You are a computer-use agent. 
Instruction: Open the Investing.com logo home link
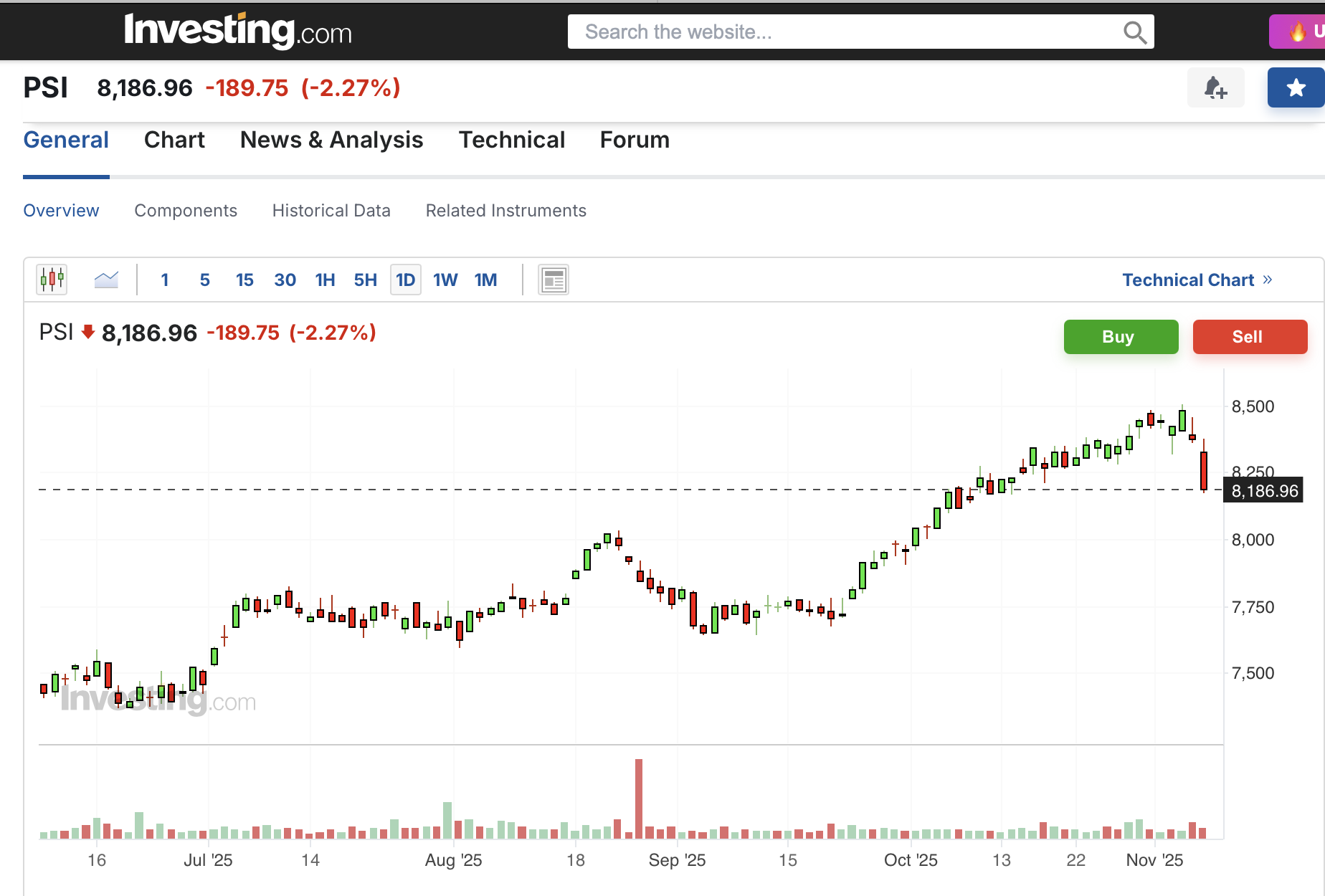tap(238, 31)
